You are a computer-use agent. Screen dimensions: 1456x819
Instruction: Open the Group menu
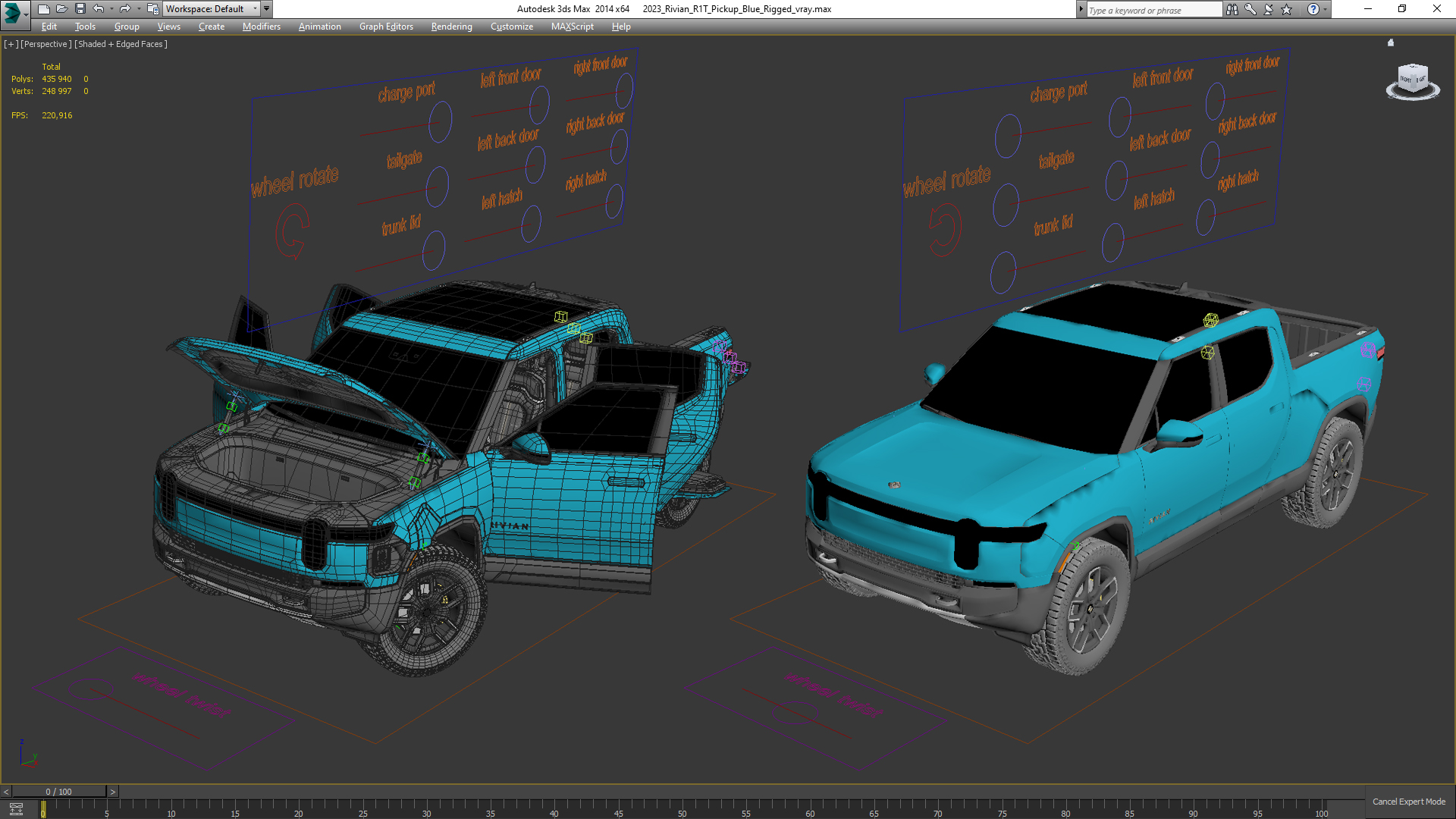pyautogui.click(x=127, y=27)
